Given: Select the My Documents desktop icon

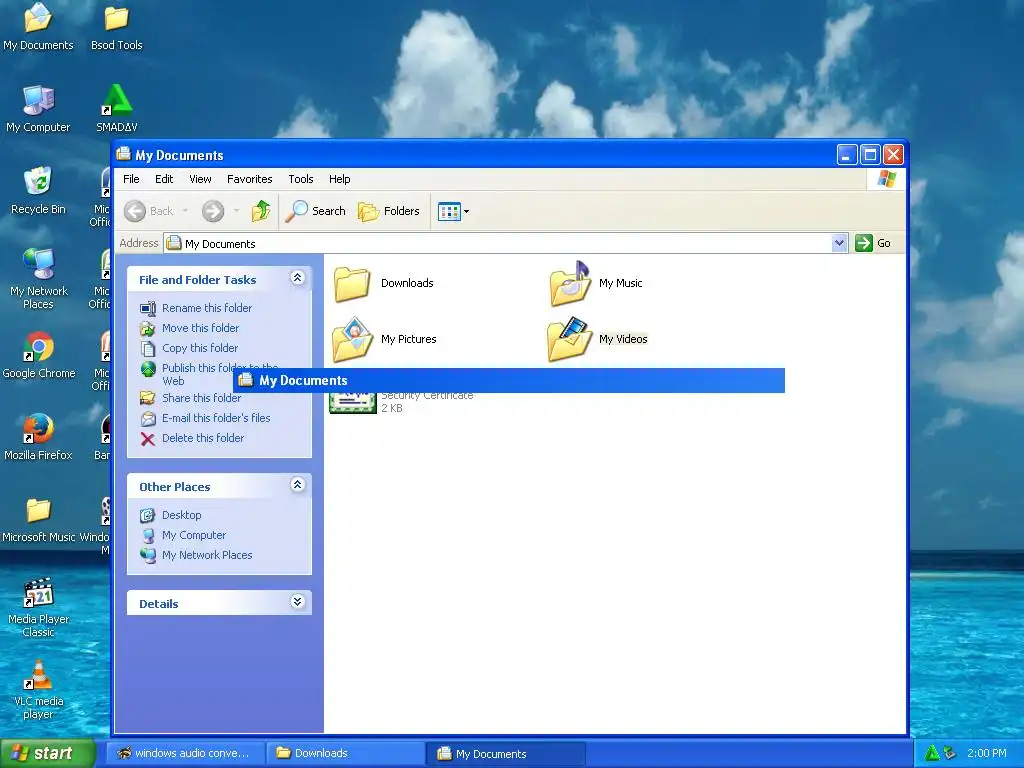Looking at the screenshot, I should (x=38, y=27).
